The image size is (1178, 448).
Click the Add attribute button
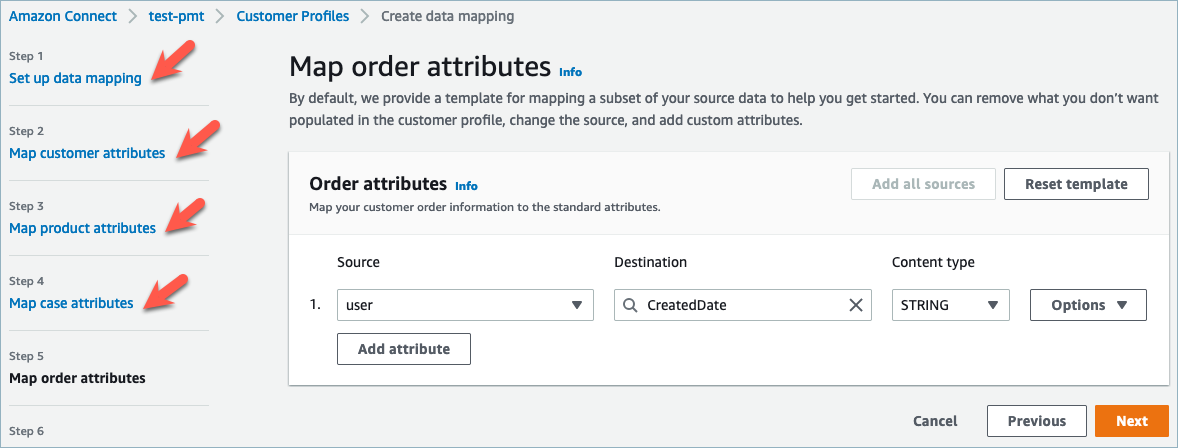[404, 349]
